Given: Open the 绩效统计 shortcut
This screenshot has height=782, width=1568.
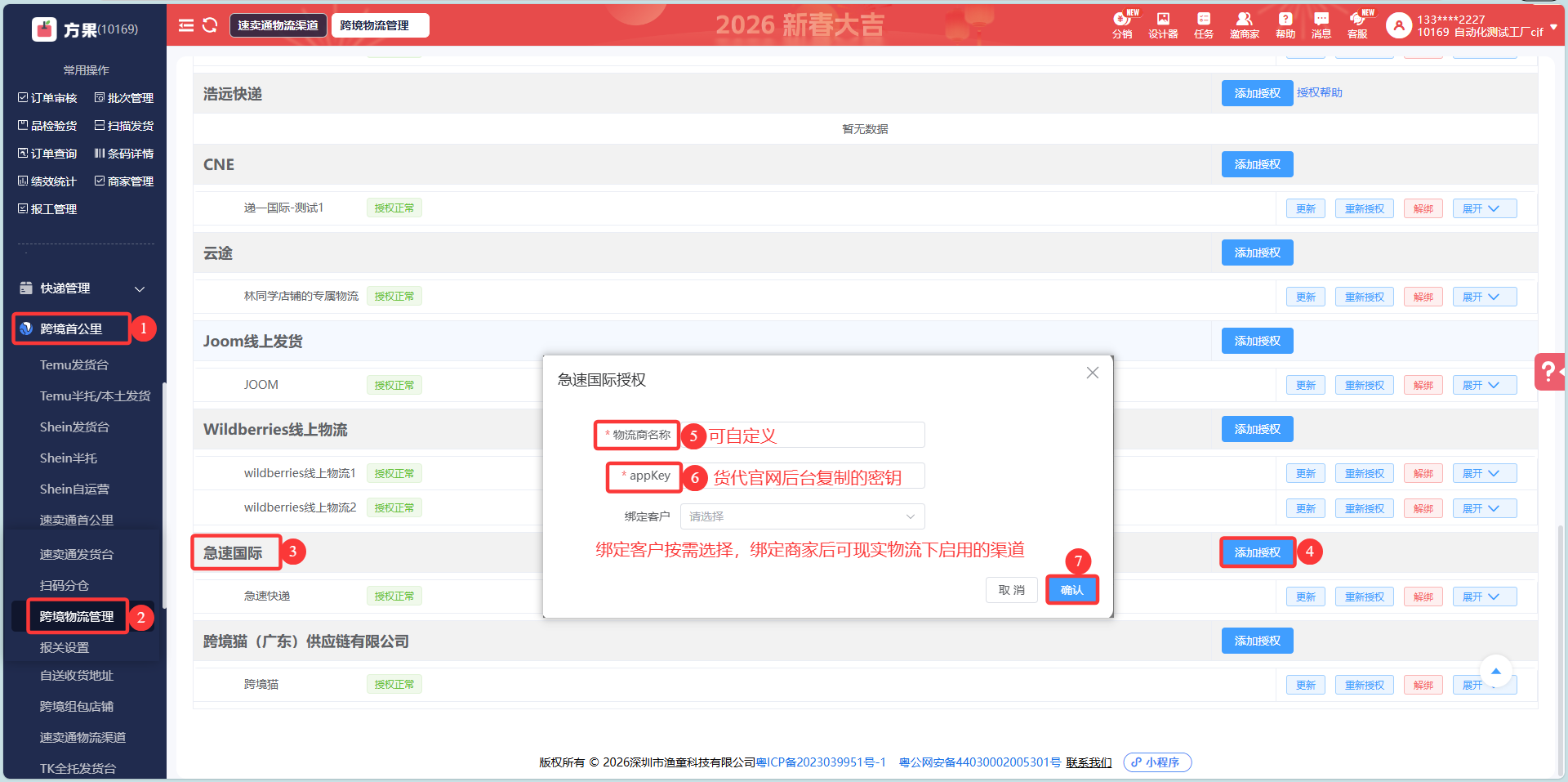Looking at the screenshot, I should [x=47, y=181].
